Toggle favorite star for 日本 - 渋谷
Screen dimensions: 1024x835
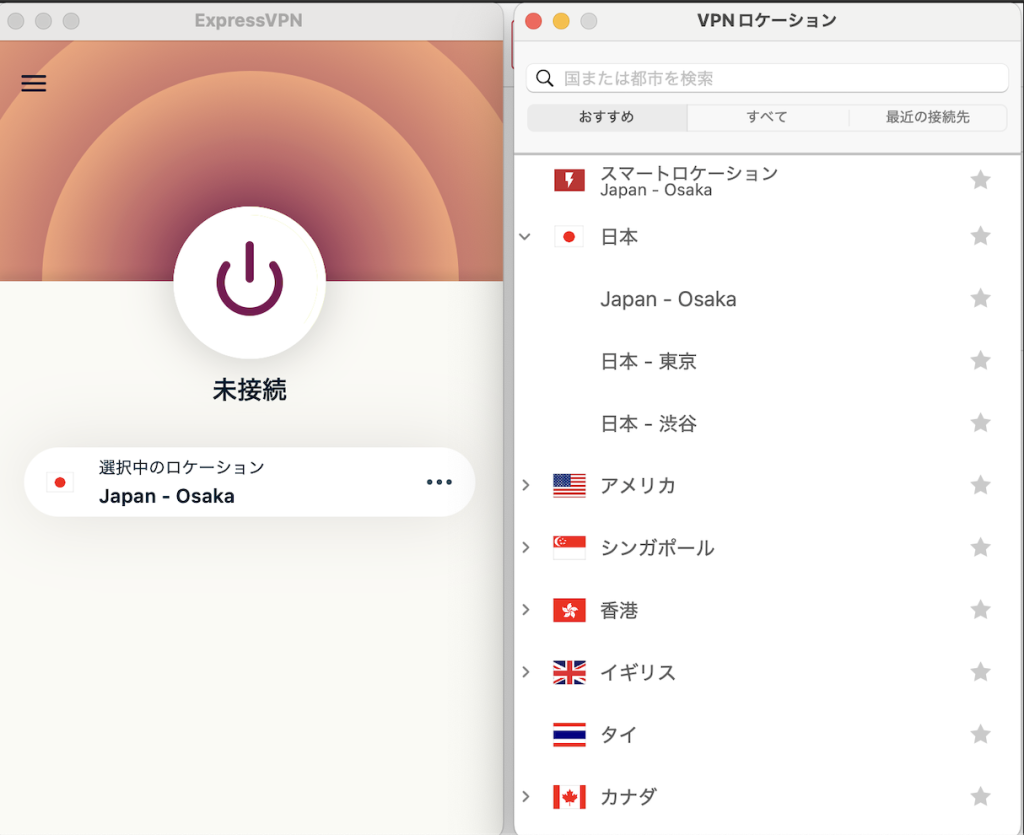(980, 423)
